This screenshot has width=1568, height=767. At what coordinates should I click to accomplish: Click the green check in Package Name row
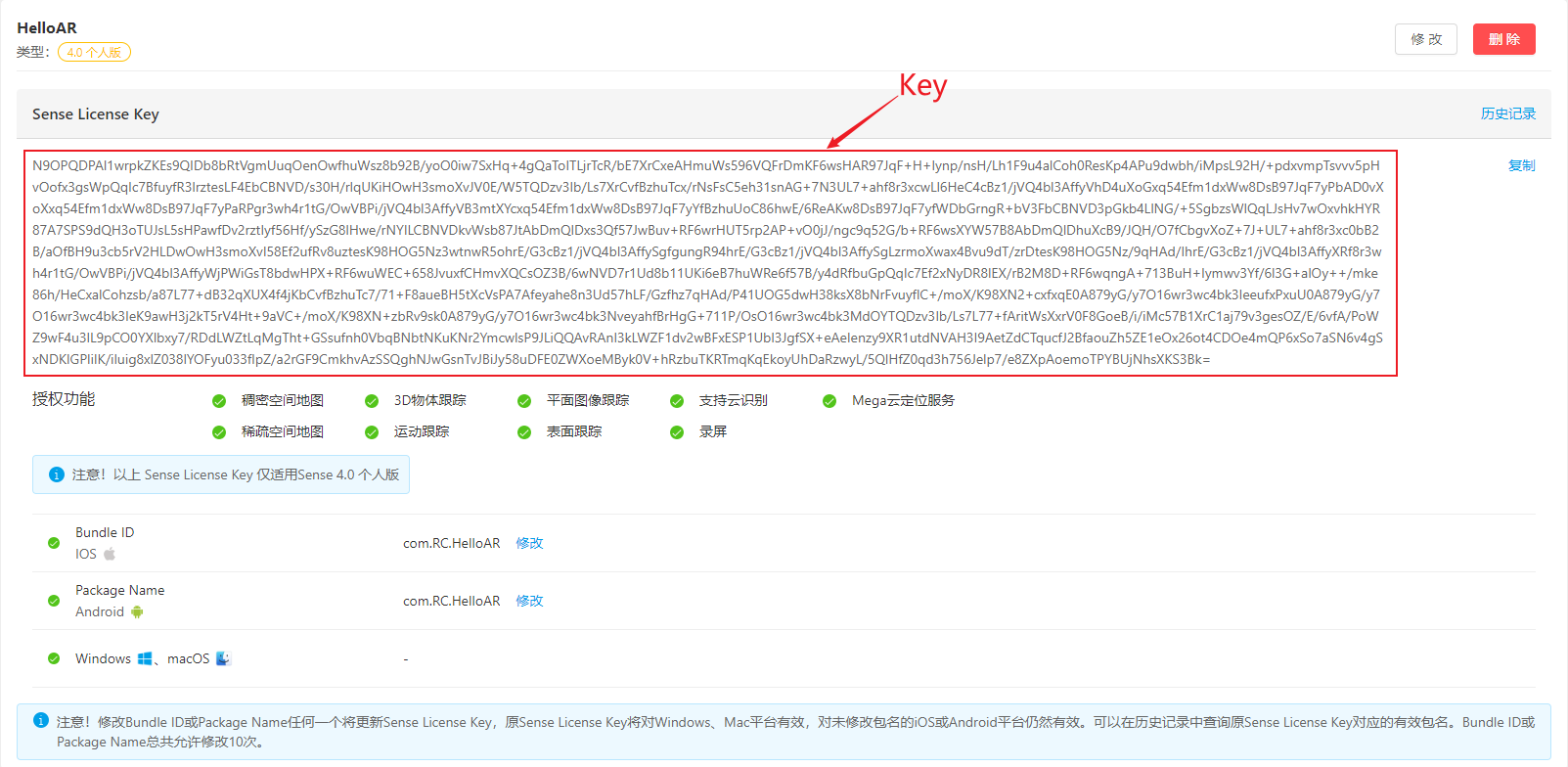pos(54,601)
